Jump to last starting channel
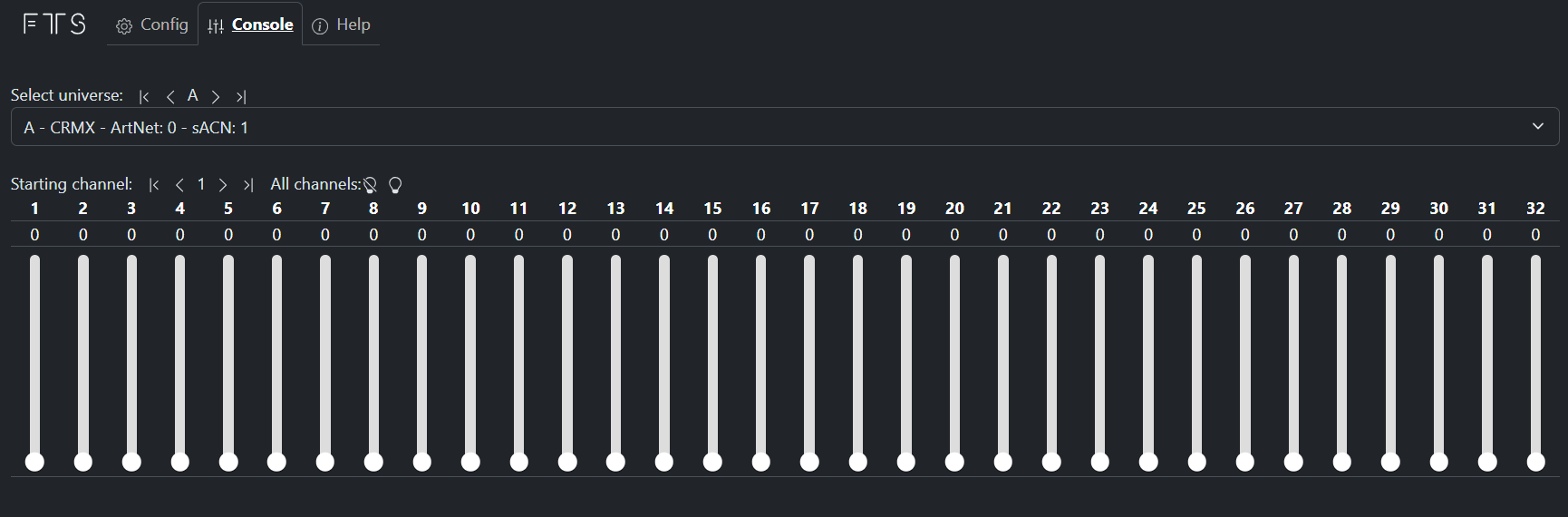The height and width of the screenshot is (517, 1568). (248, 185)
